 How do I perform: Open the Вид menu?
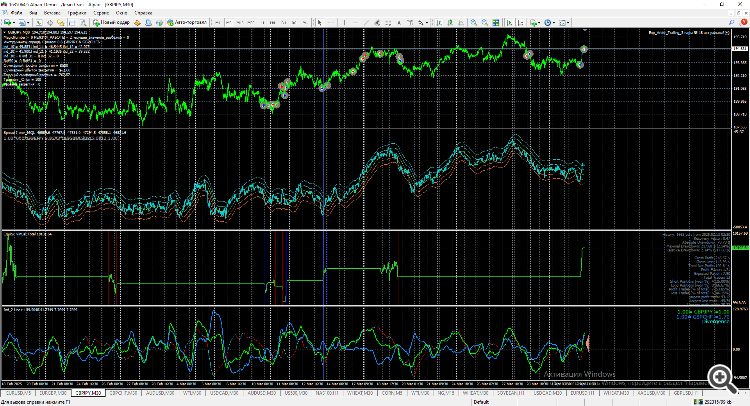pos(33,13)
